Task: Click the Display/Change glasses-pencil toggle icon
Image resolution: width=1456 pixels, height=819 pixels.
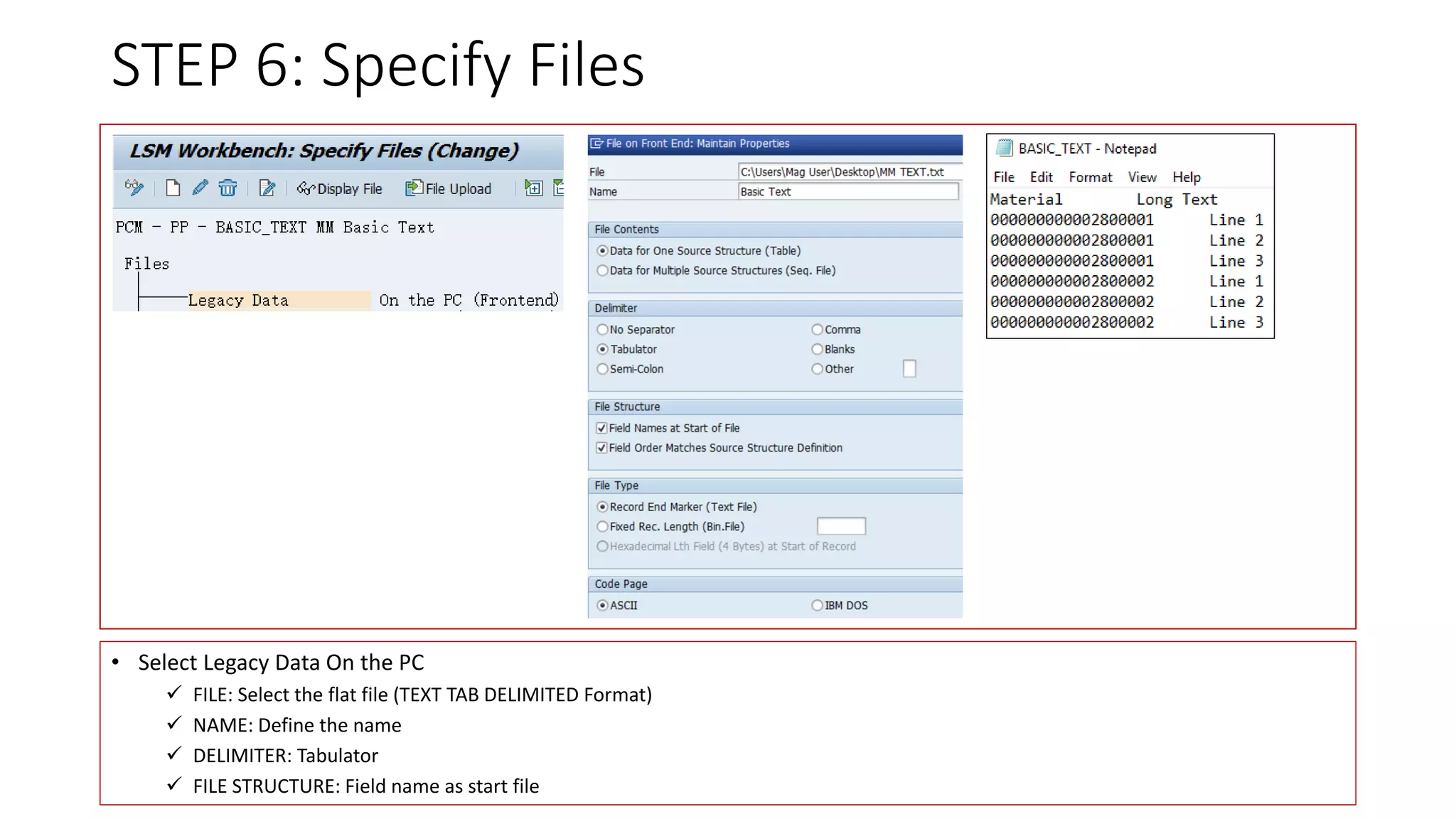Action: (134, 188)
